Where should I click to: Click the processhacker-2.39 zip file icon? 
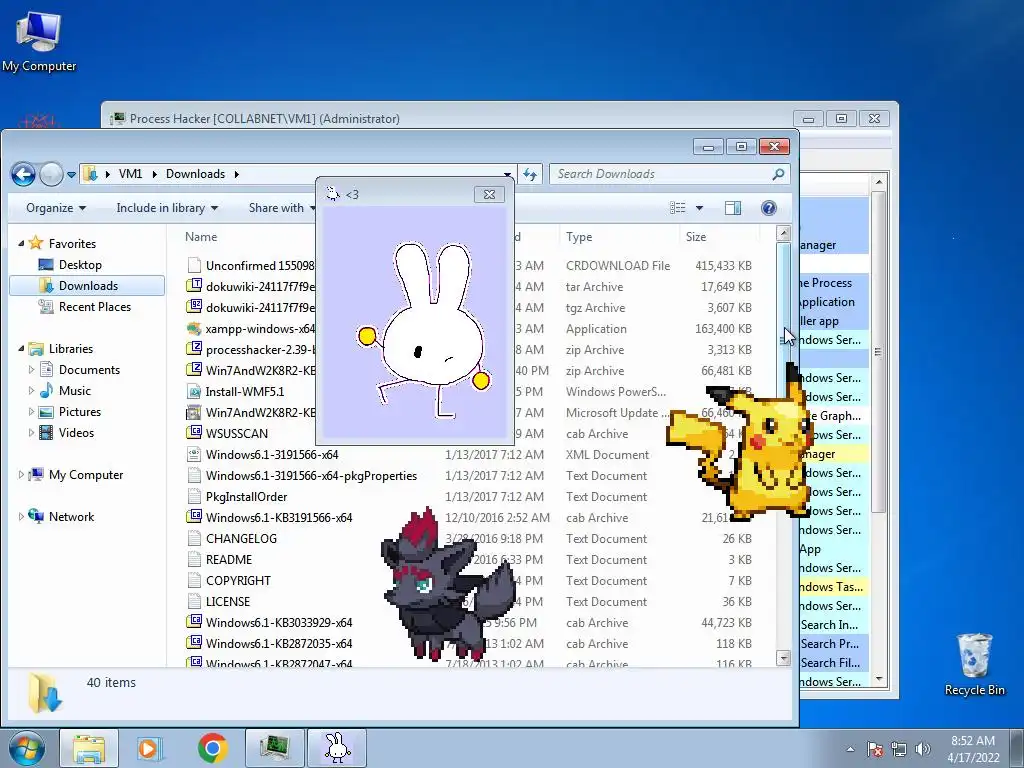(x=194, y=349)
